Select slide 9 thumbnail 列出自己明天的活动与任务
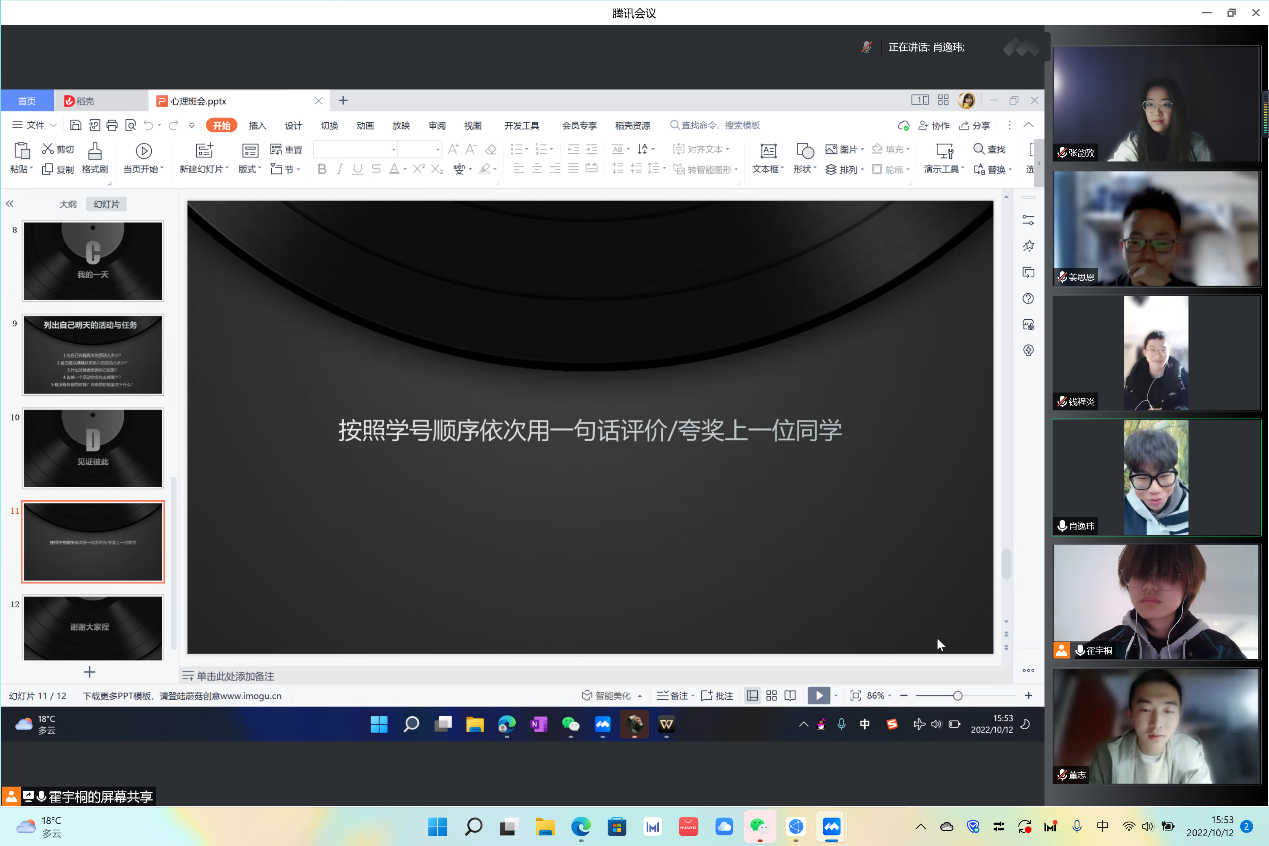 point(93,355)
